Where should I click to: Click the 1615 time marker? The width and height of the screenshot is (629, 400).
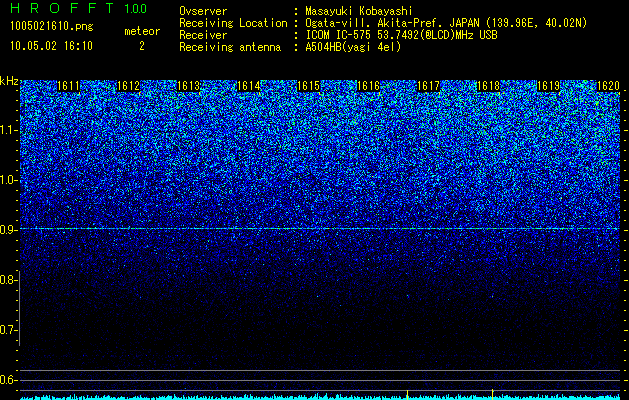pyautogui.click(x=308, y=86)
